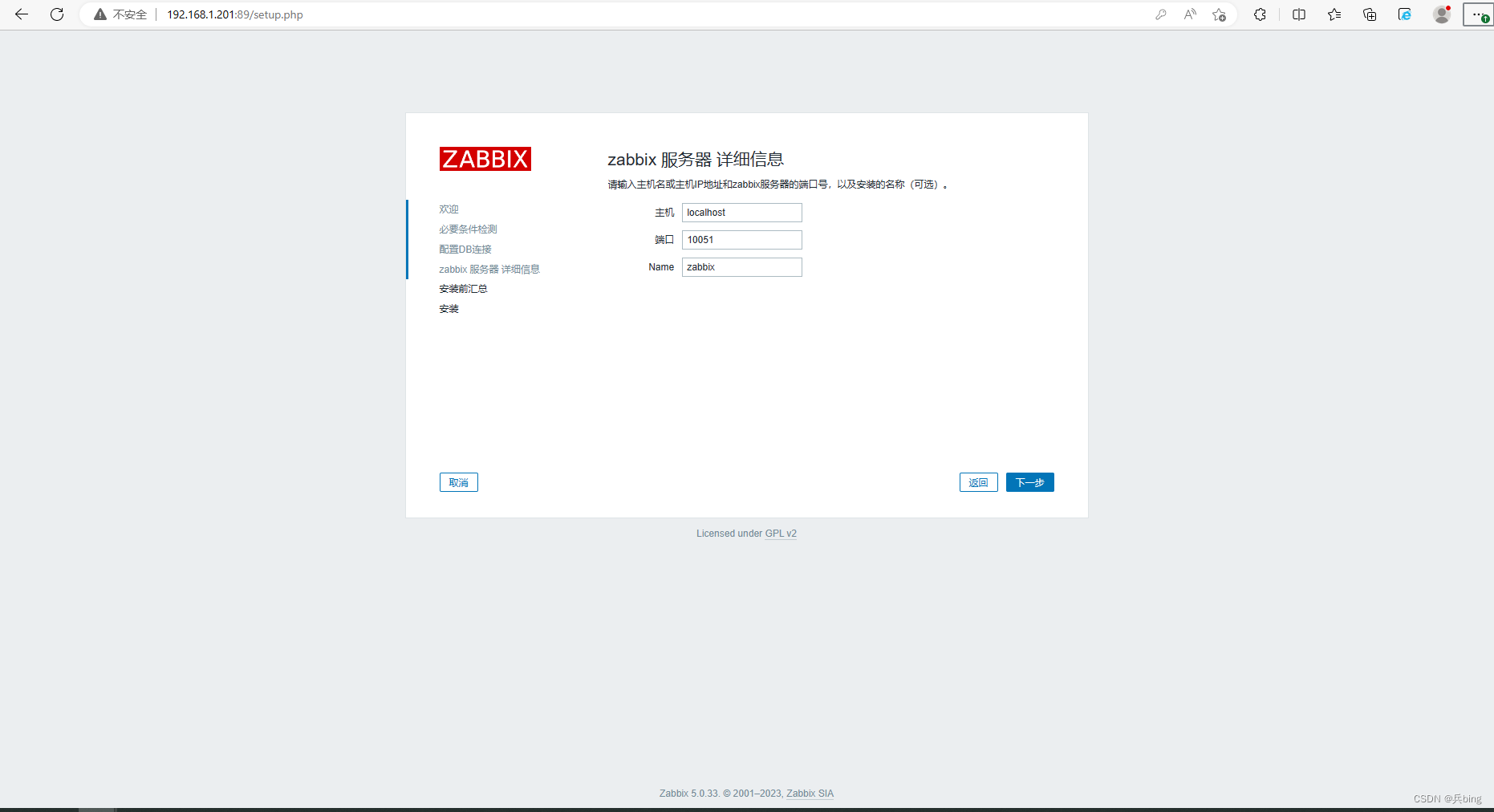
Task: Select the zabbix 服务器 详细信息 step
Action: (489, 270)
